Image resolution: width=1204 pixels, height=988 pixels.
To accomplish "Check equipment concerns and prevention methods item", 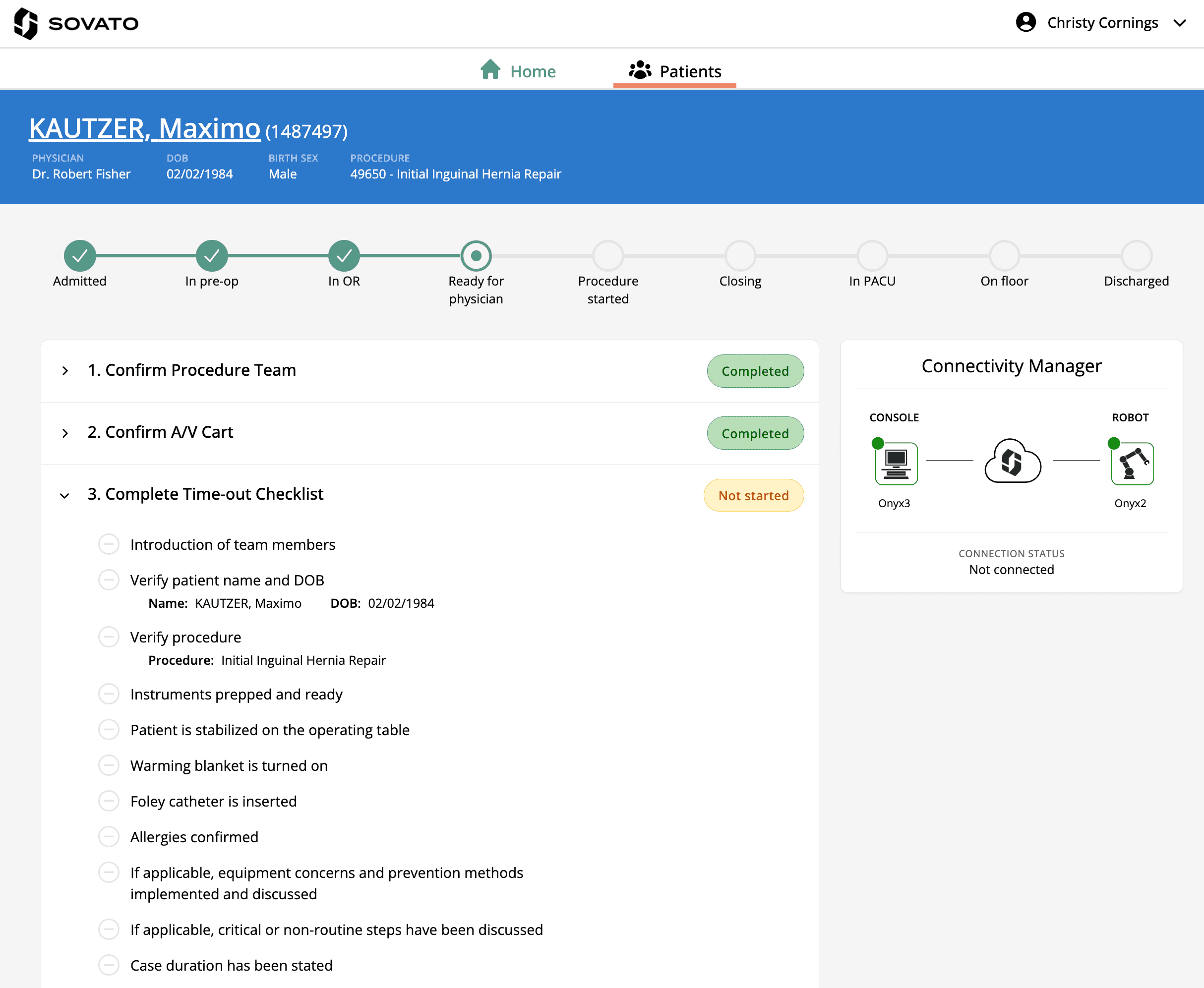I will click(x=109, y=872).
